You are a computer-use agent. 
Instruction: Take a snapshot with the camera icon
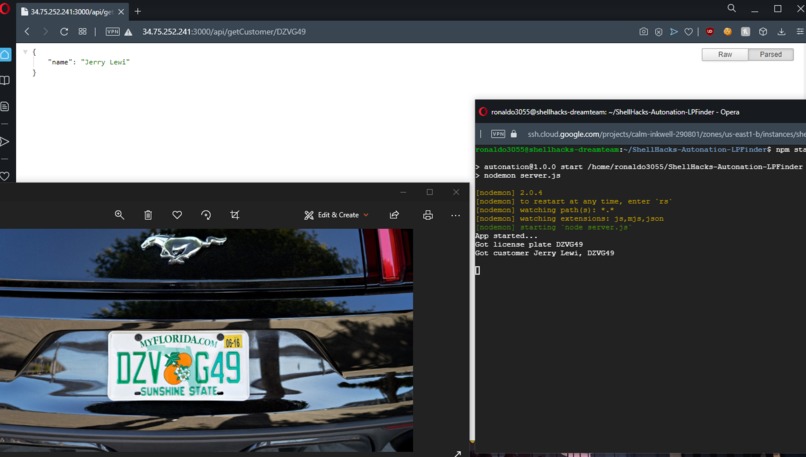[x=644, y=31]
